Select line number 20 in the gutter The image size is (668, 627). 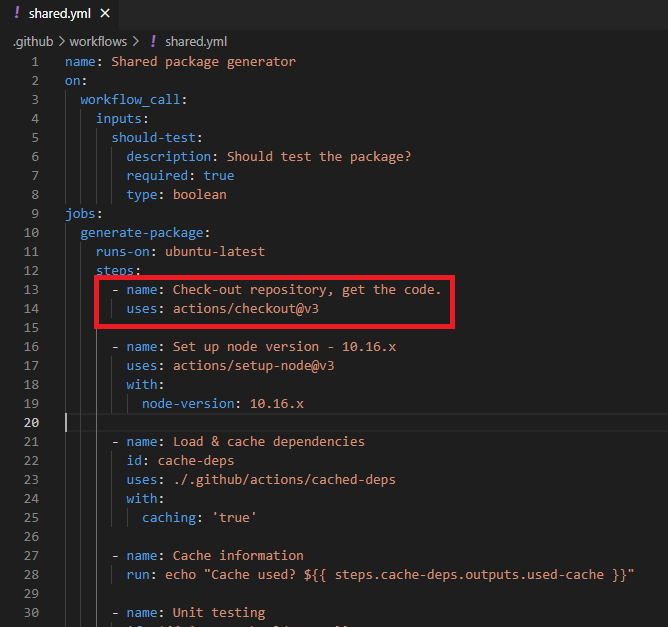click(34, 423)
